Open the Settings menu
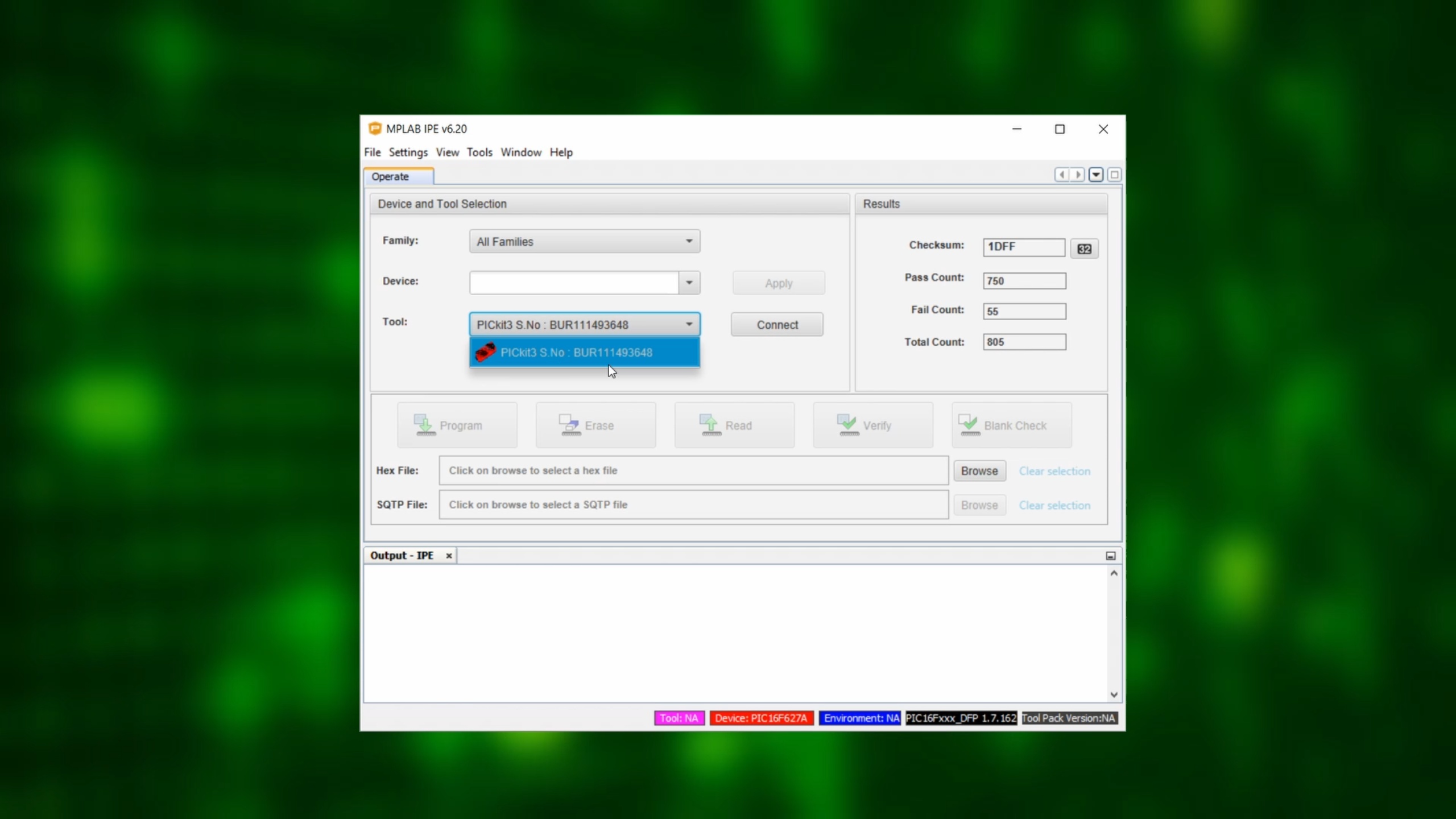Viewport: 1456px width, 819px height. pos(408,152)
